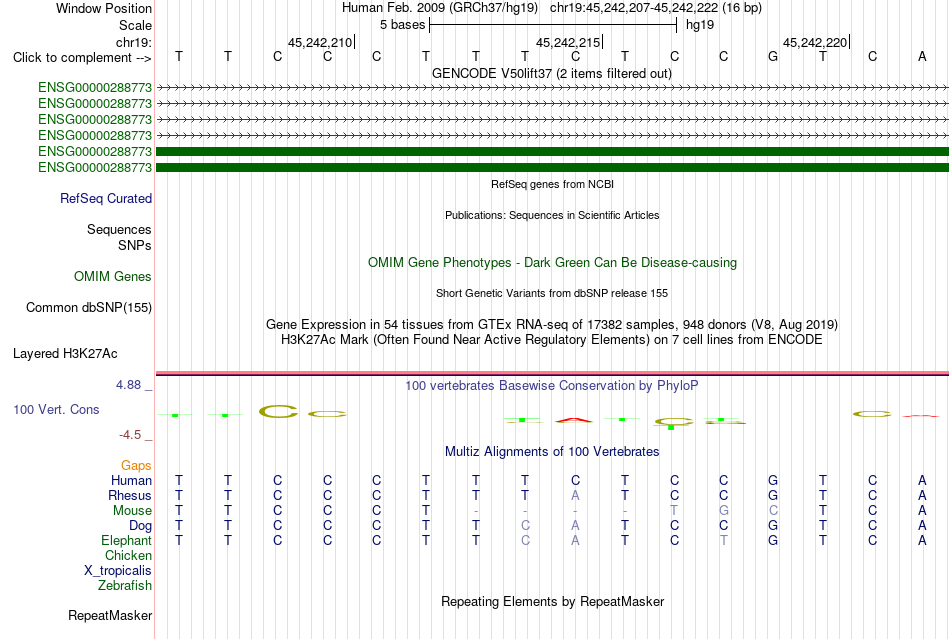The image size is (950, 639).
Task: Click the 45,242,210 coordinate marker
Action: 320,42
